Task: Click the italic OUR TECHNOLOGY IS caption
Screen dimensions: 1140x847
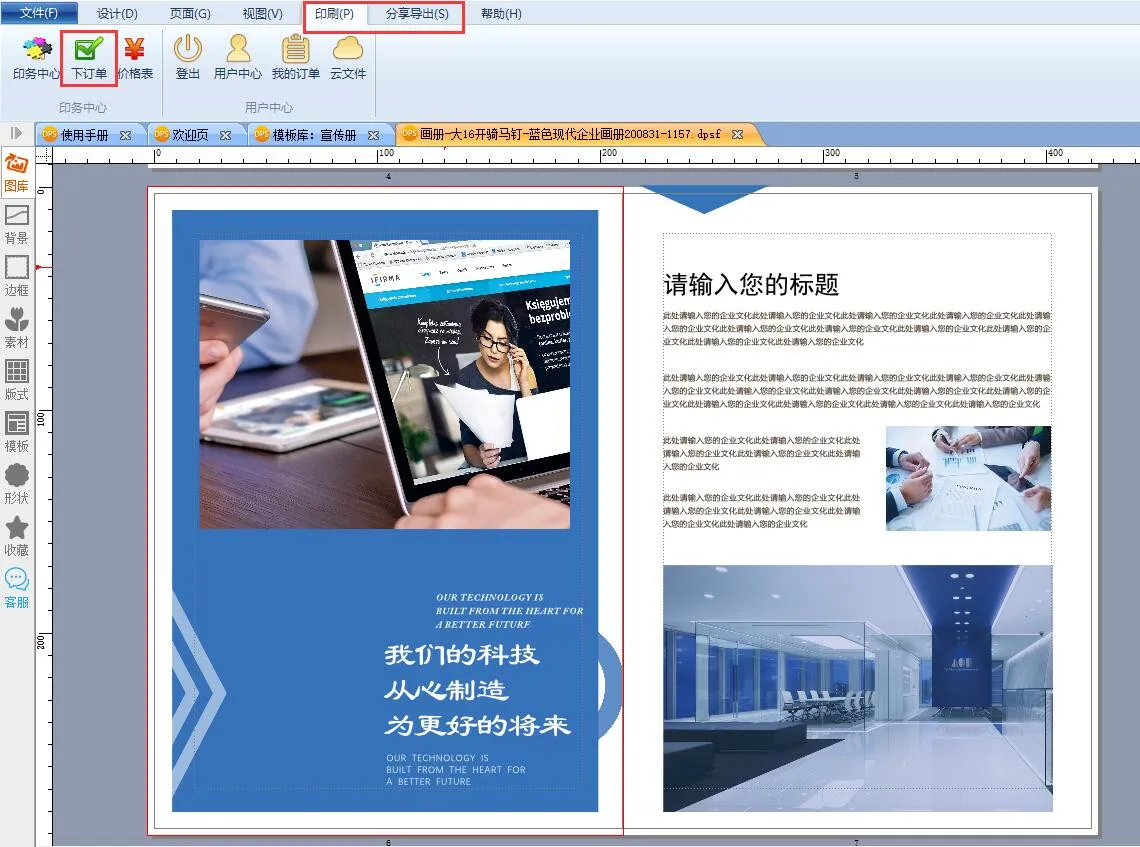Action: [510, 611]
